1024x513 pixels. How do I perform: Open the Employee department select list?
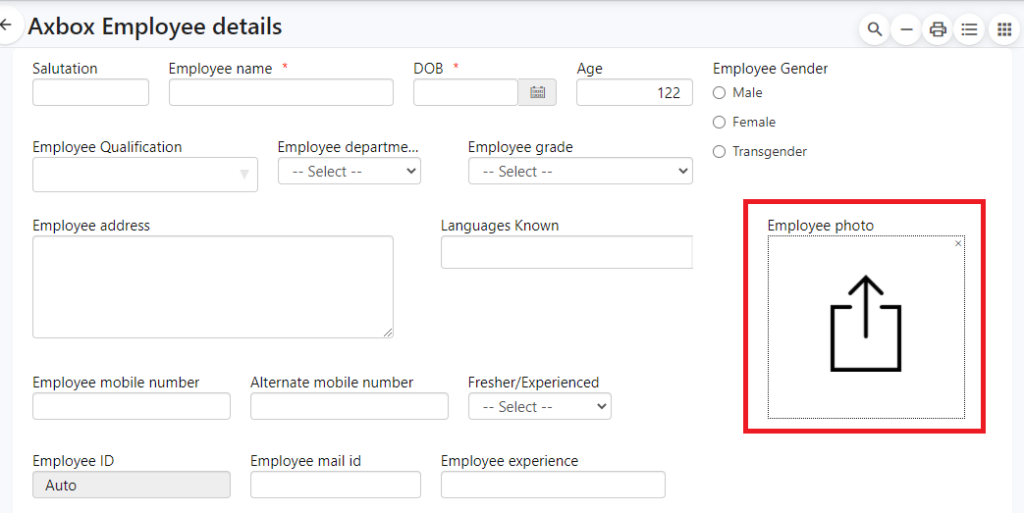point(349,171)
